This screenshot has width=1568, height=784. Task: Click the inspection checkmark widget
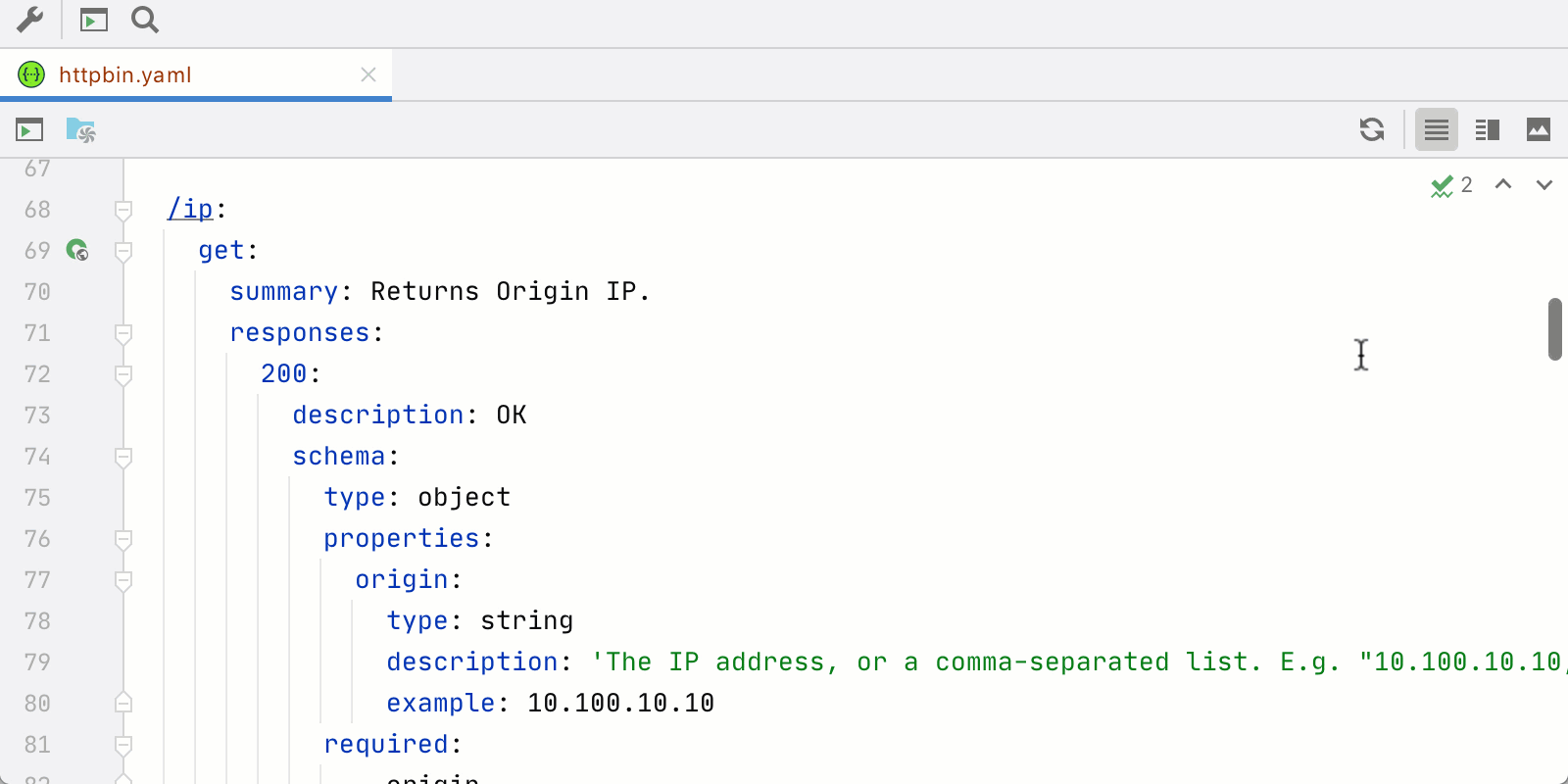pyautogui.click(x=1450, y=185)
